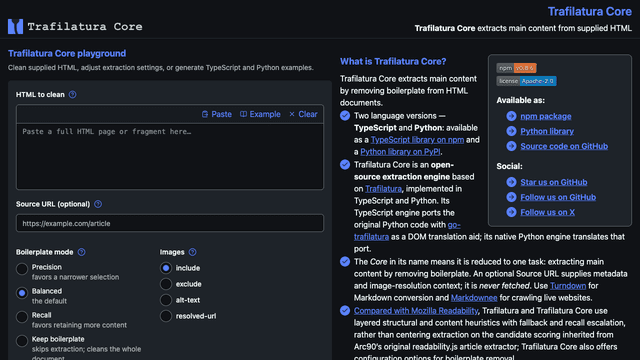Show Boilerplate mode help tooltip icon
640x360 pixels.
[82, 252]
